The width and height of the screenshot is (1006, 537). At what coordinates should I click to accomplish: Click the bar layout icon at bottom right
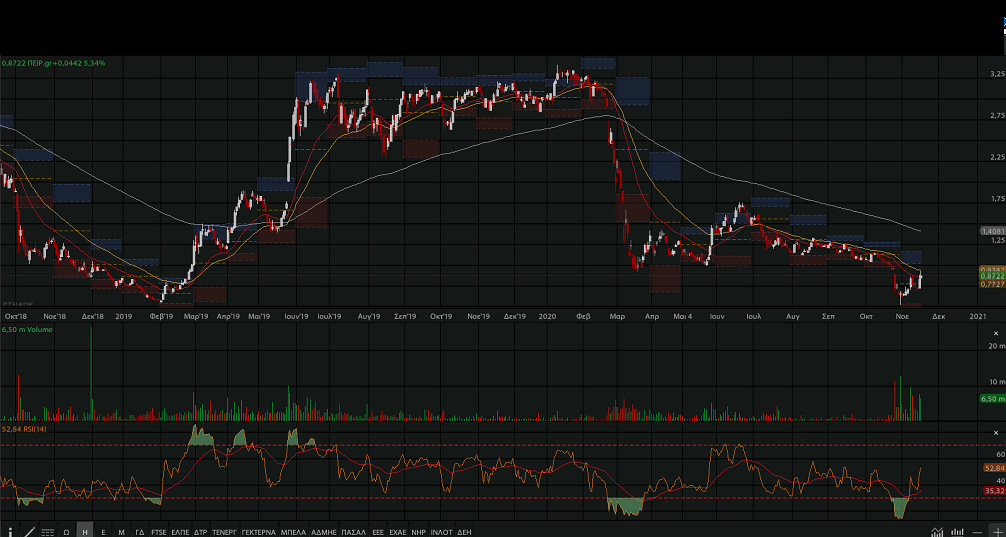(957, 531)
